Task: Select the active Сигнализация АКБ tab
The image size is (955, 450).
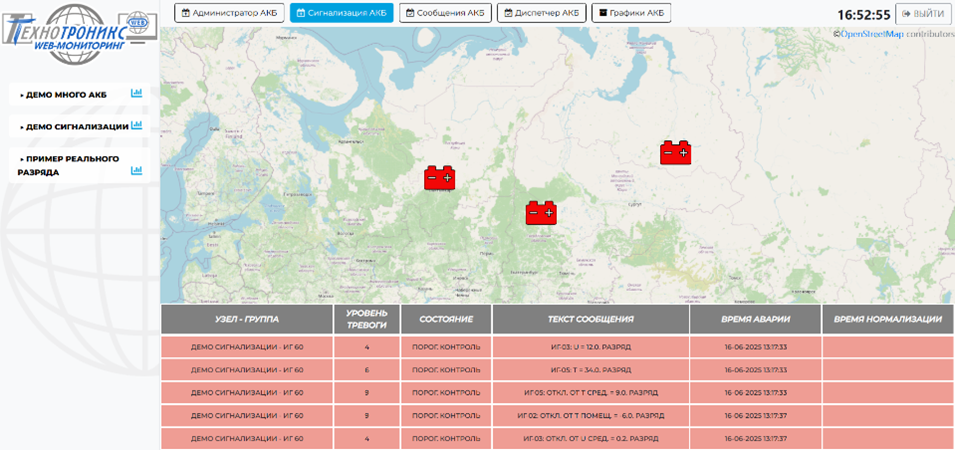Action: 341,13
